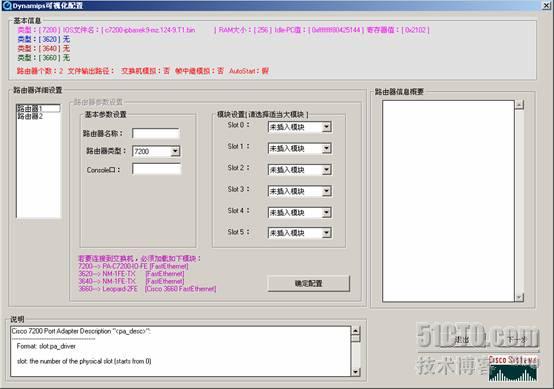Click the Dynamips title bar app icon
This screenshot has width=554, height=389.
point(7,6)
